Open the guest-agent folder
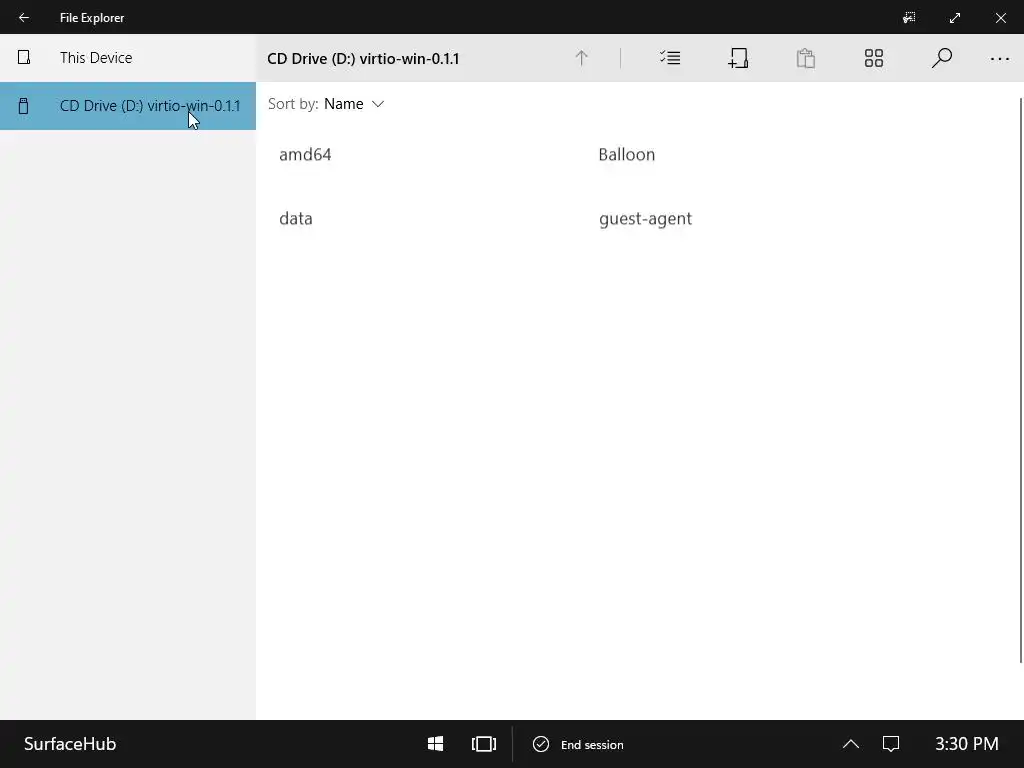This screenshot has width=1024, height=768. click(x=645, y=219)
